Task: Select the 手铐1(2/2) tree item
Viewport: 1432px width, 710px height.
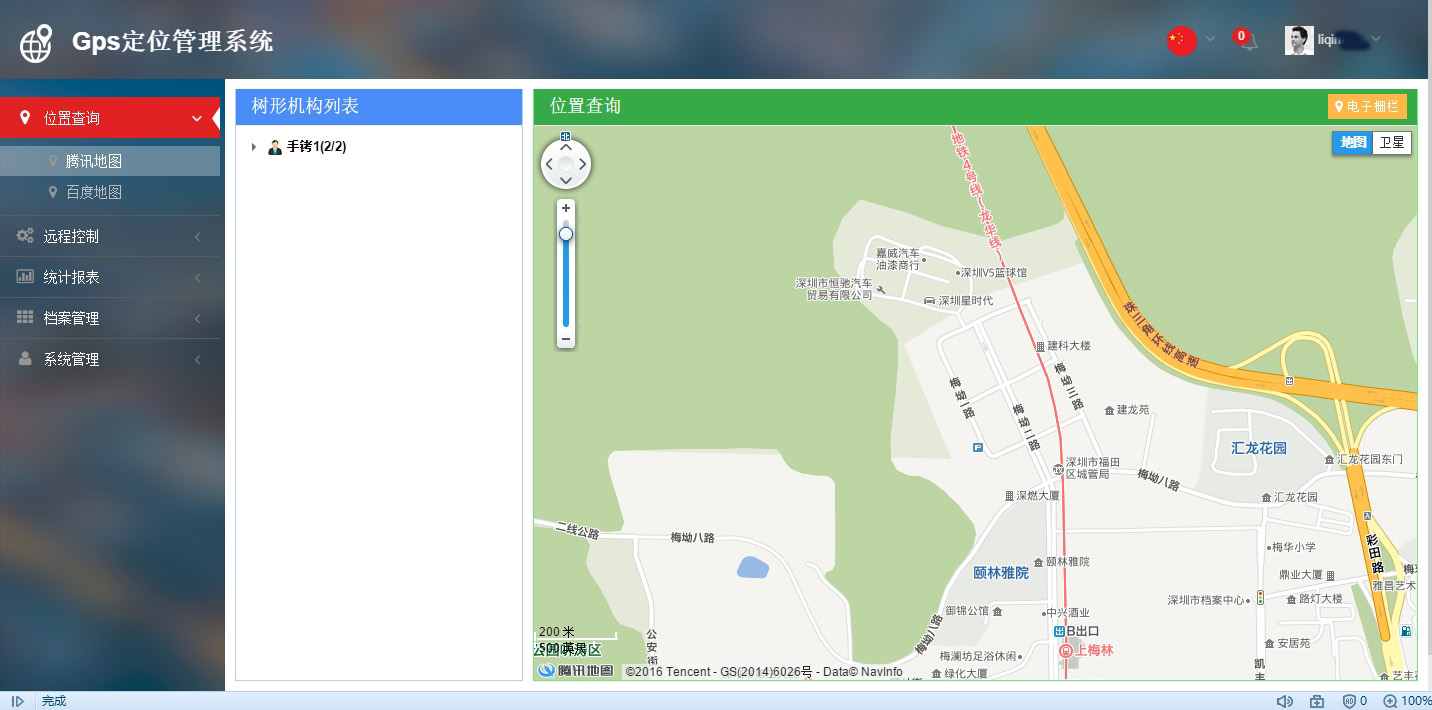Action: tap(316, 147)
